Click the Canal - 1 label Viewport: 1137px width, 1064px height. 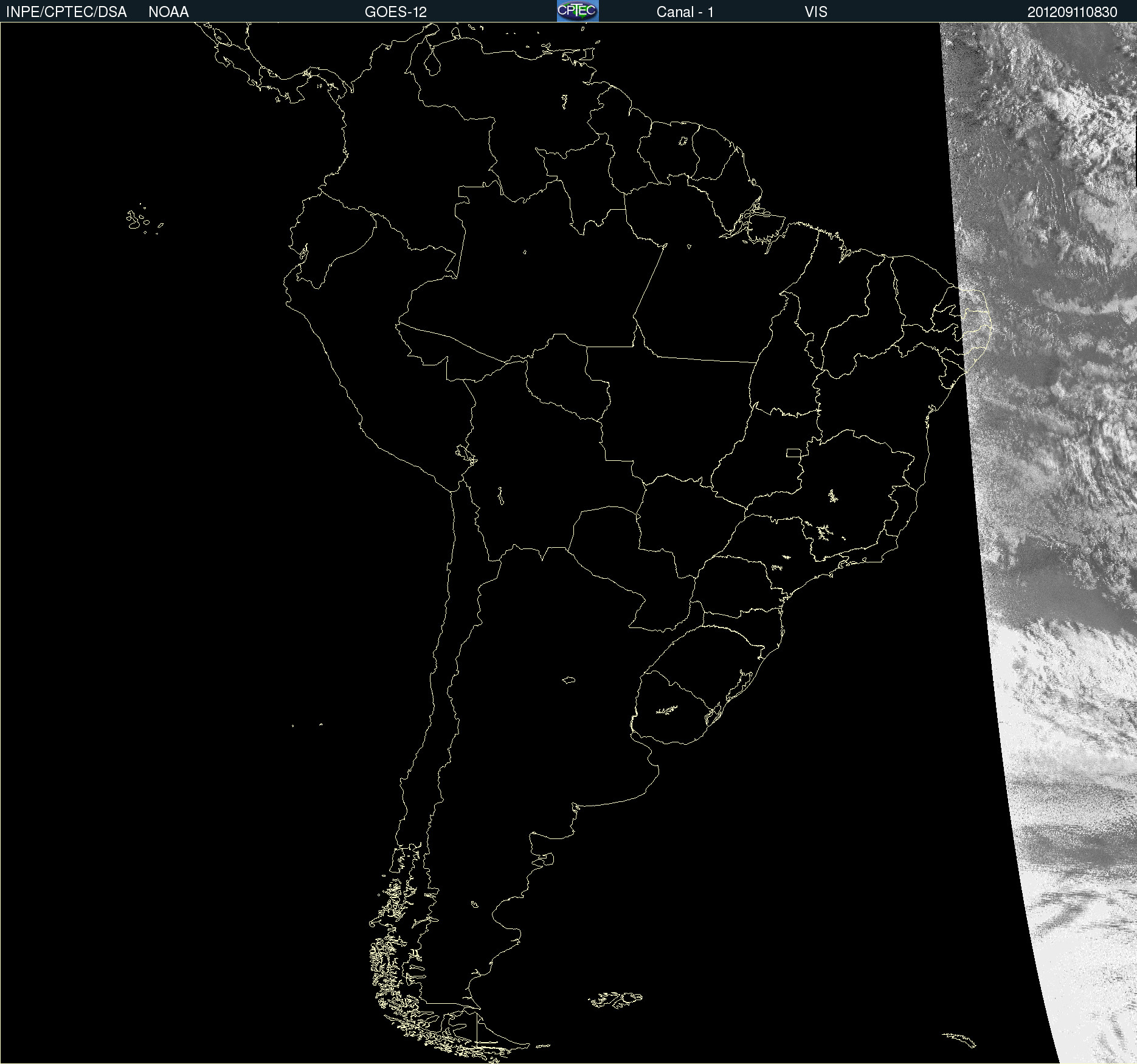tap(685, 12)
